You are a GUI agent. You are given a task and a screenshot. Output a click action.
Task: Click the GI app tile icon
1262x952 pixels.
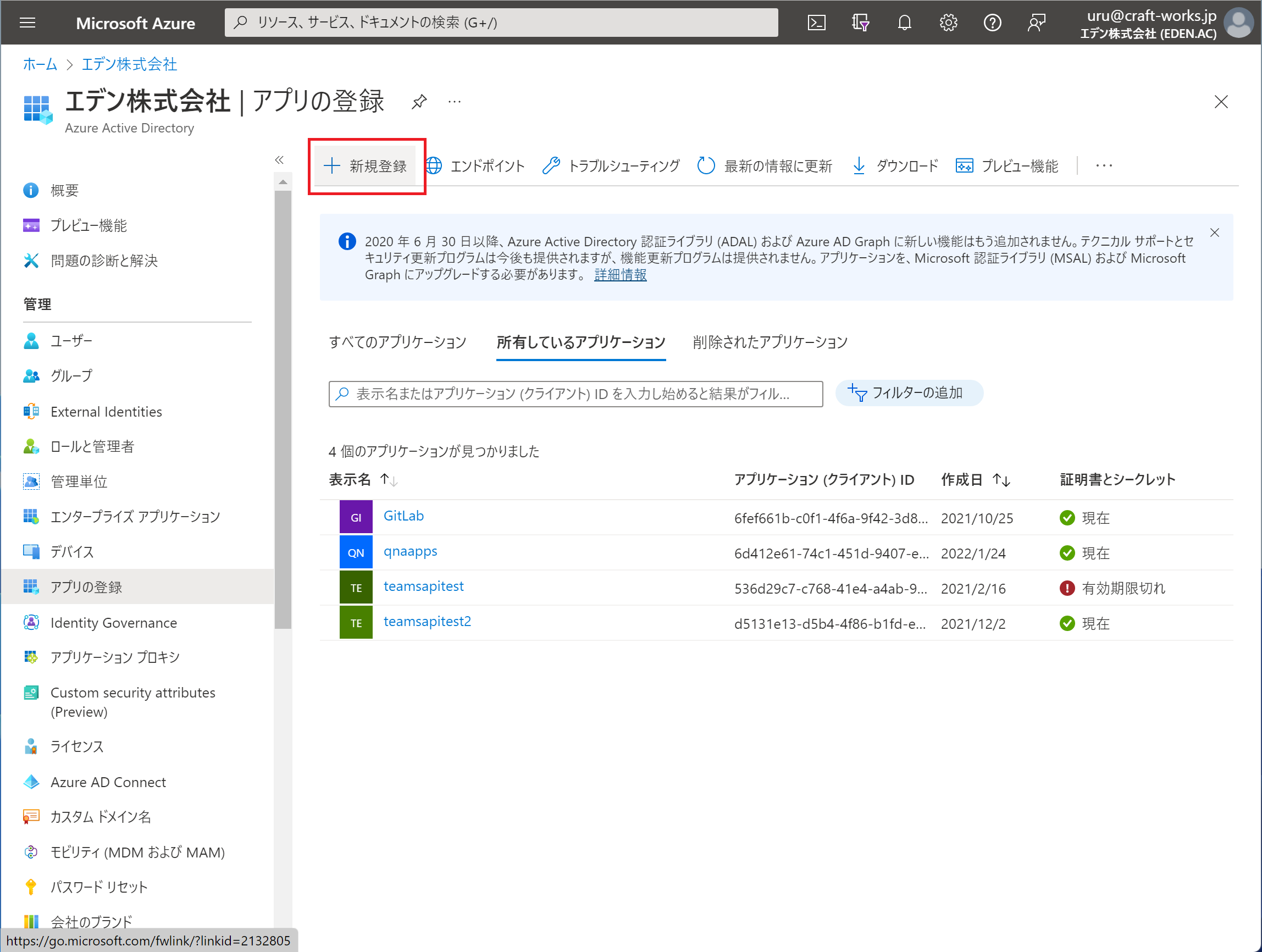pos(356,517)
